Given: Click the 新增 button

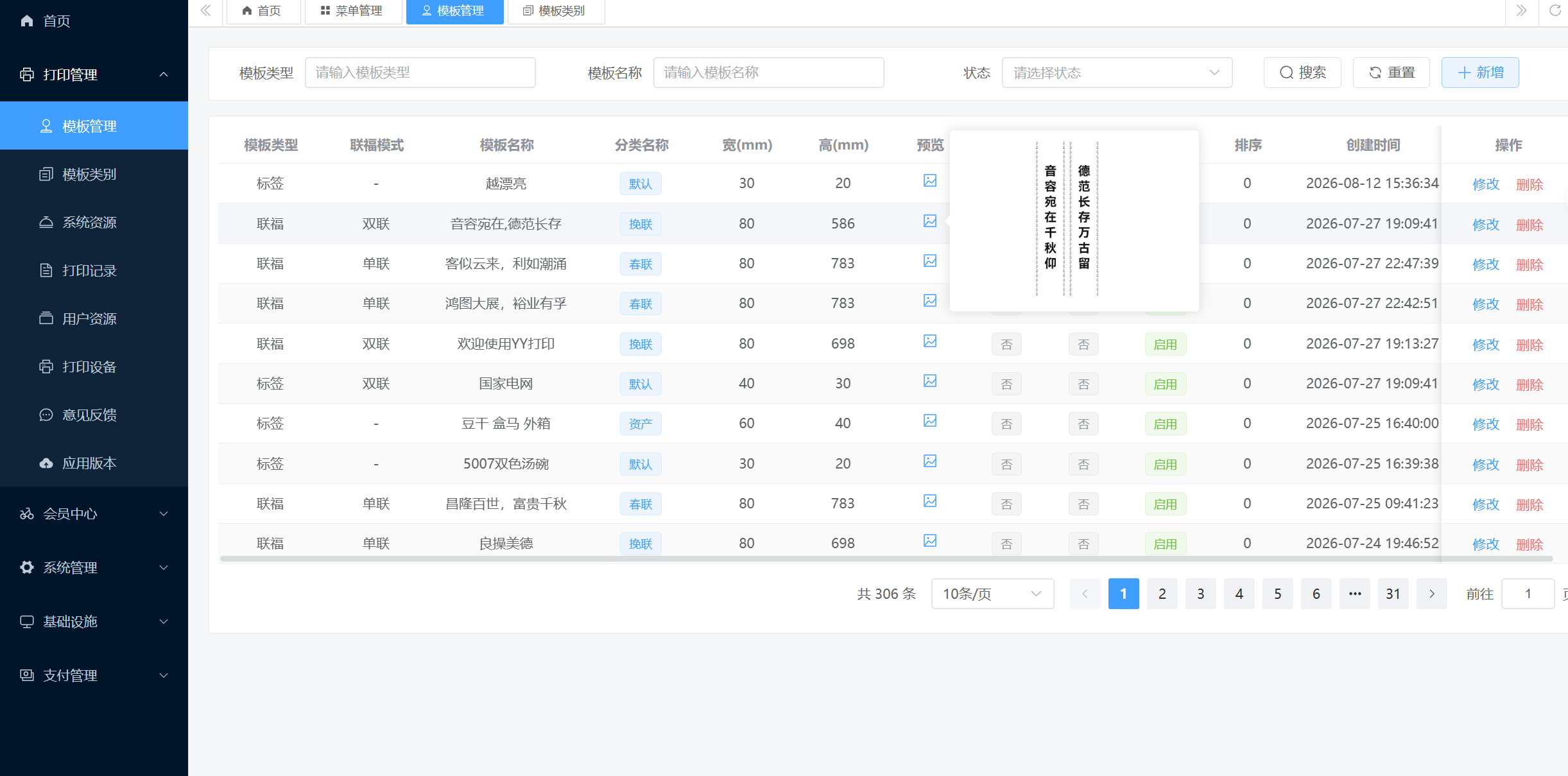Looking at the screenshot, I should tap(1480, 73).
